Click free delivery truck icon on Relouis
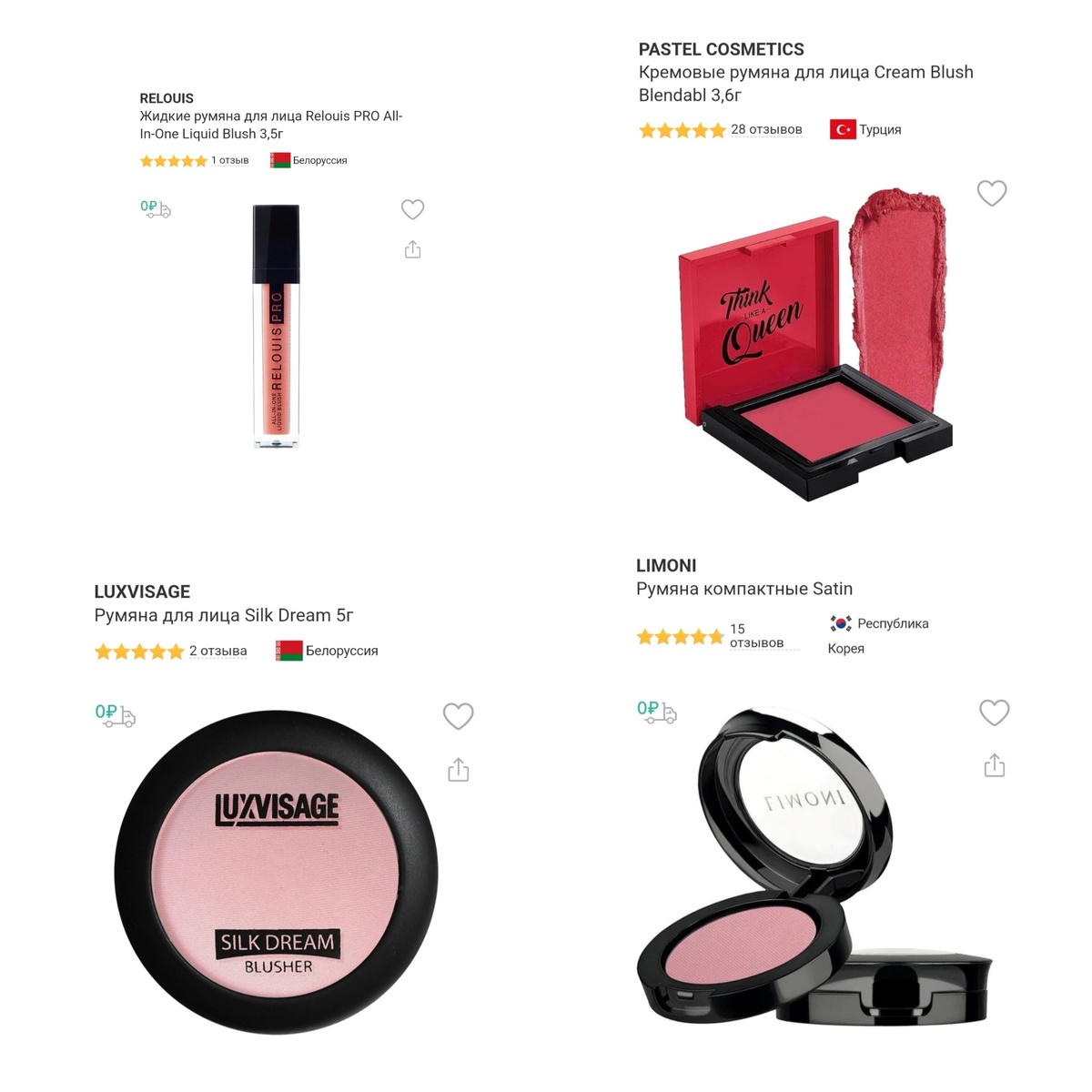This screenshot has height=1092, width=1092. pyautogui.click(x=156, y=208)
